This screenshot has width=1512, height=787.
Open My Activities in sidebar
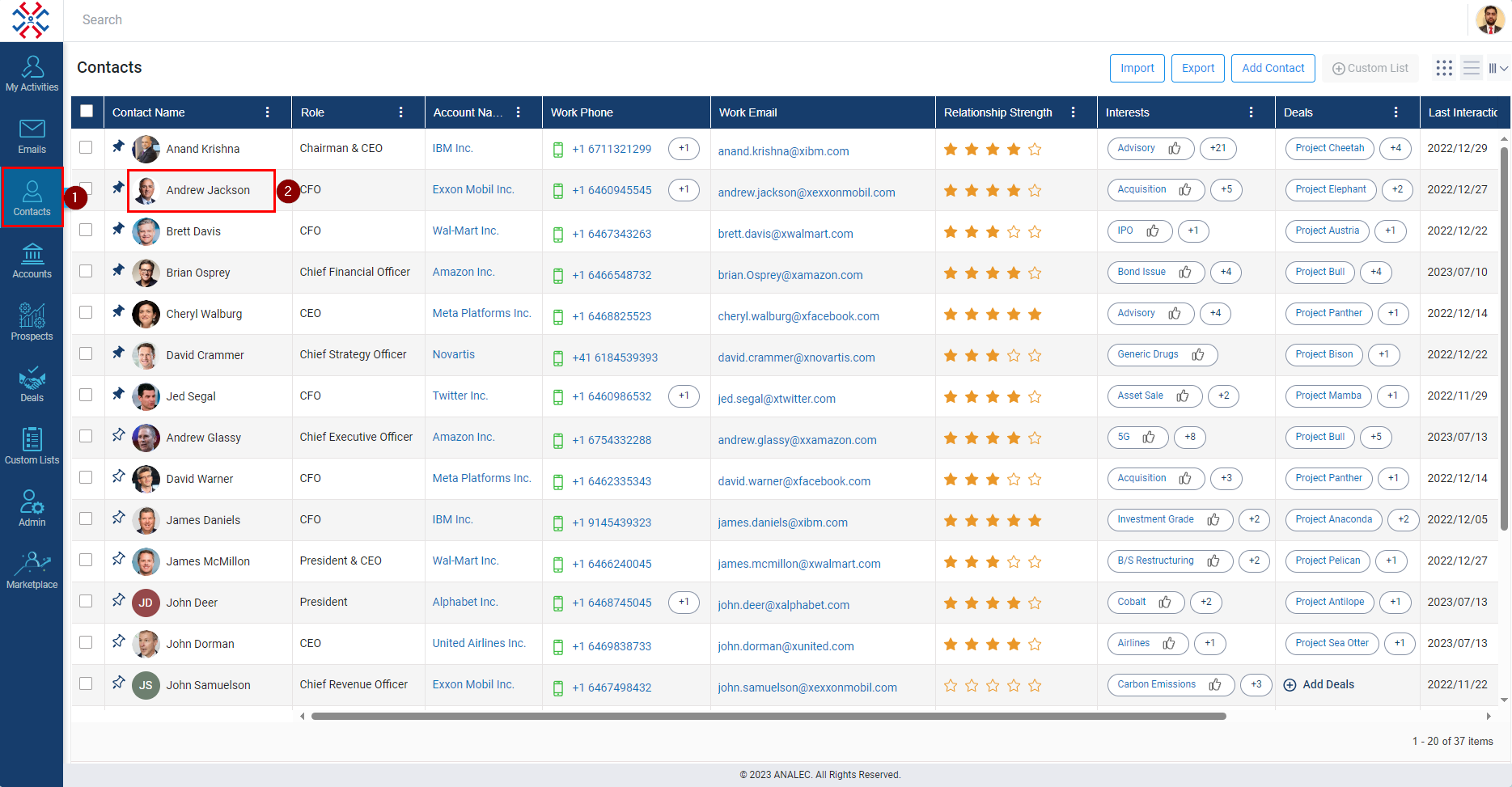click(32, 73)
